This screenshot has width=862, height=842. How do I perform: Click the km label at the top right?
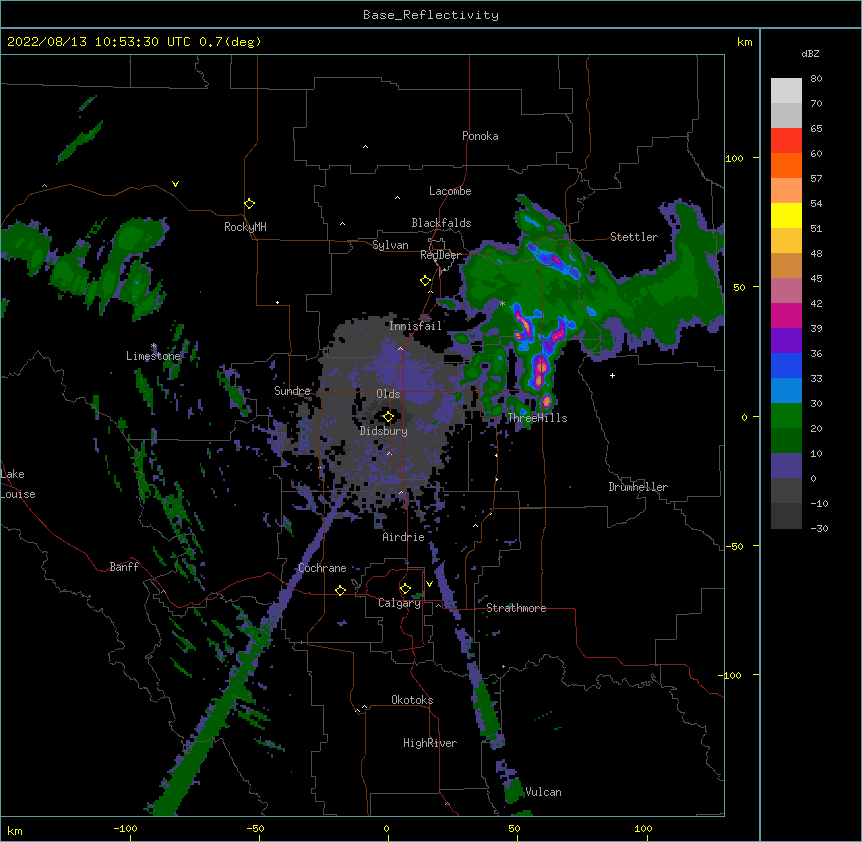click(745, 42)
